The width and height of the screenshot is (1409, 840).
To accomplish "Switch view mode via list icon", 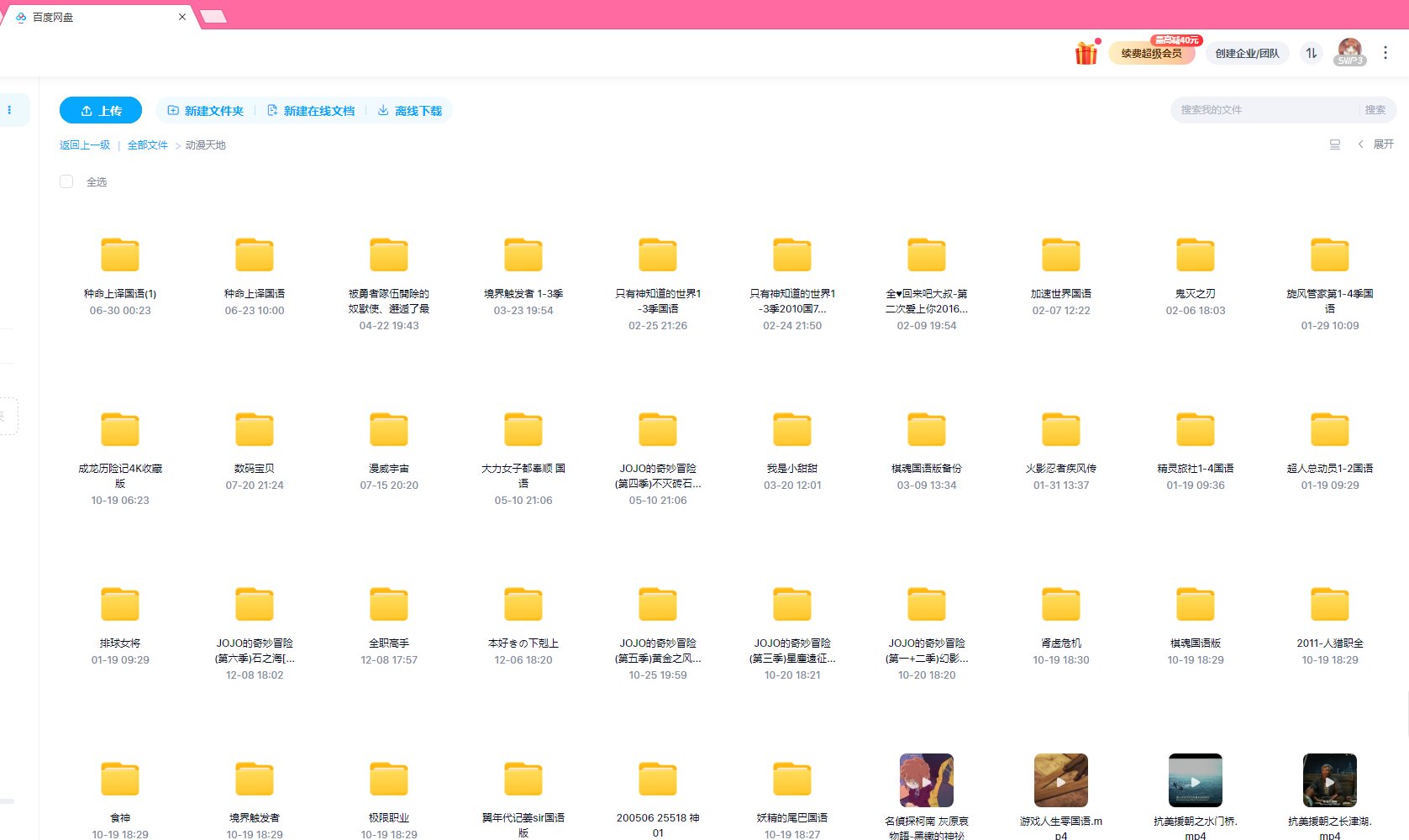I will pos(1335,144).
